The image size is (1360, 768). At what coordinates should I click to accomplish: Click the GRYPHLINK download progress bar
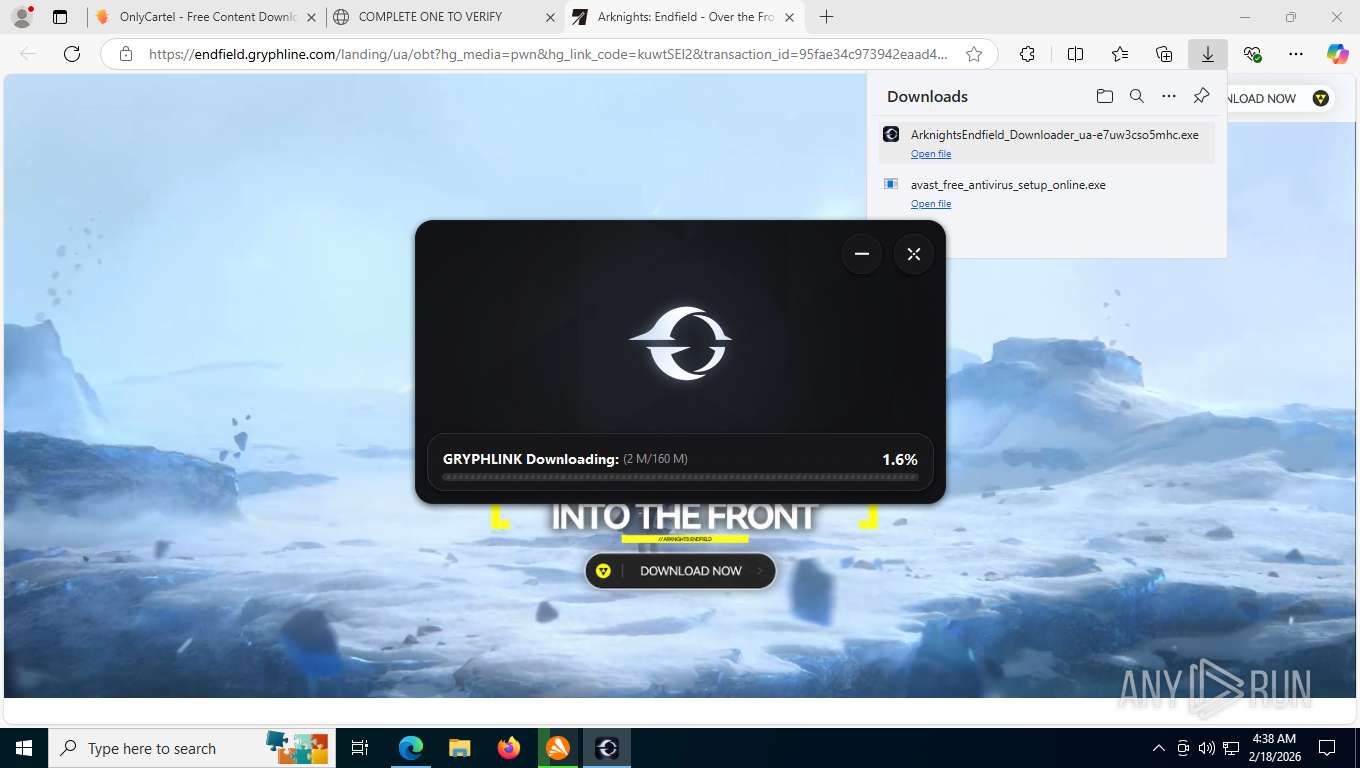click(680, 477)
